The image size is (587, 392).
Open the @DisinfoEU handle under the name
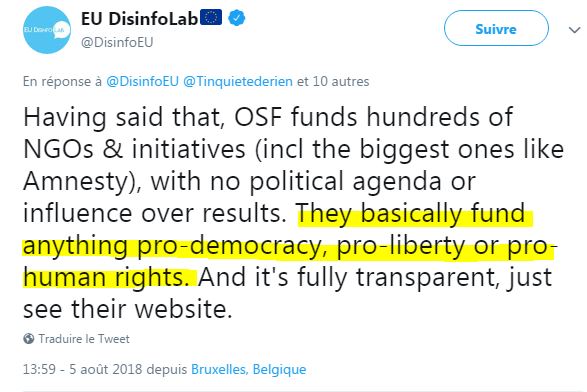117,42
